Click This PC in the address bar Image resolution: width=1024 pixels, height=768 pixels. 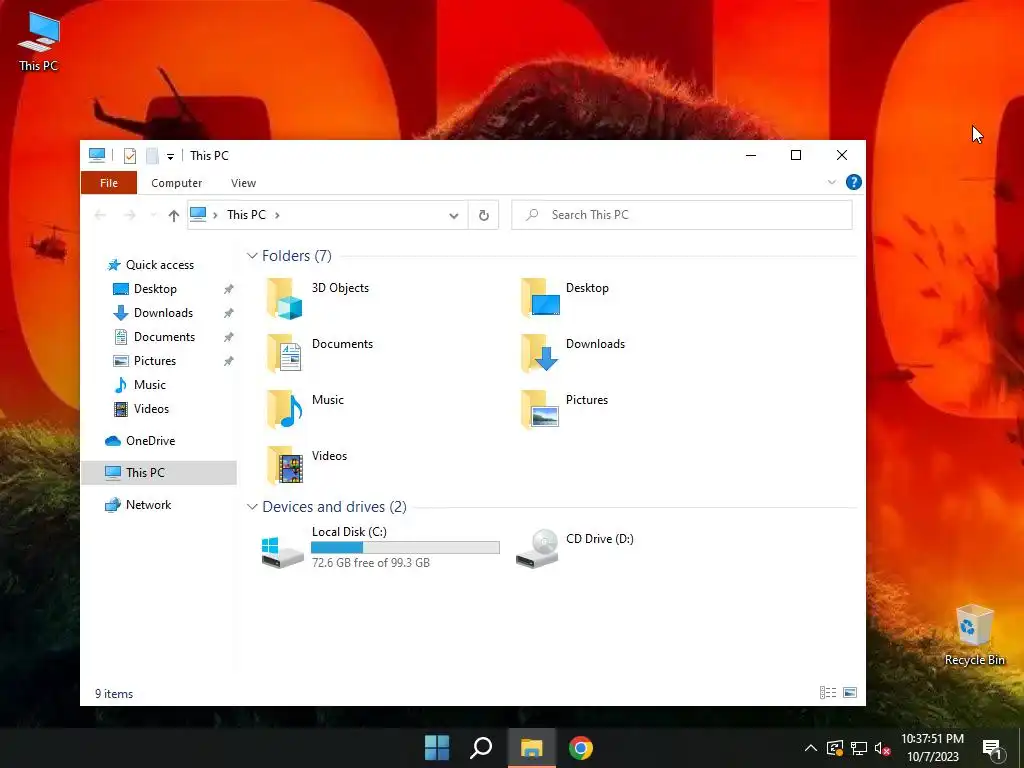coord(246,215)
